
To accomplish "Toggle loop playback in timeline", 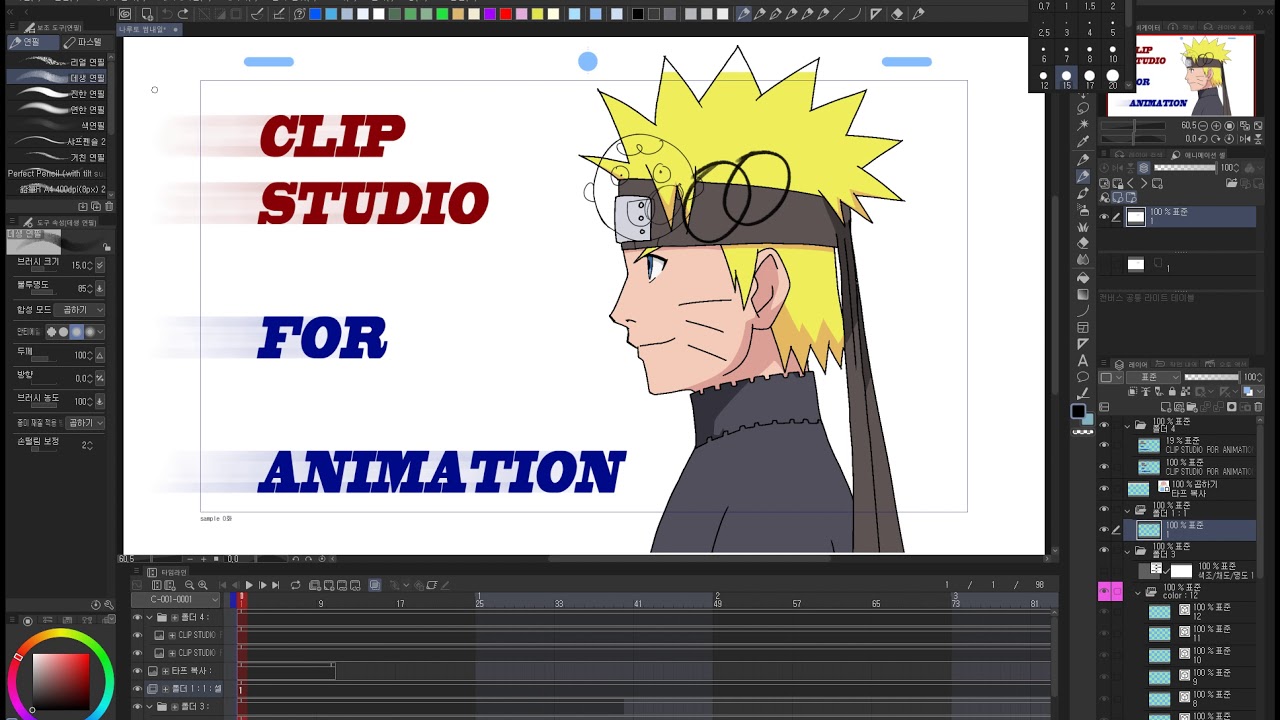I will [295, 585].
